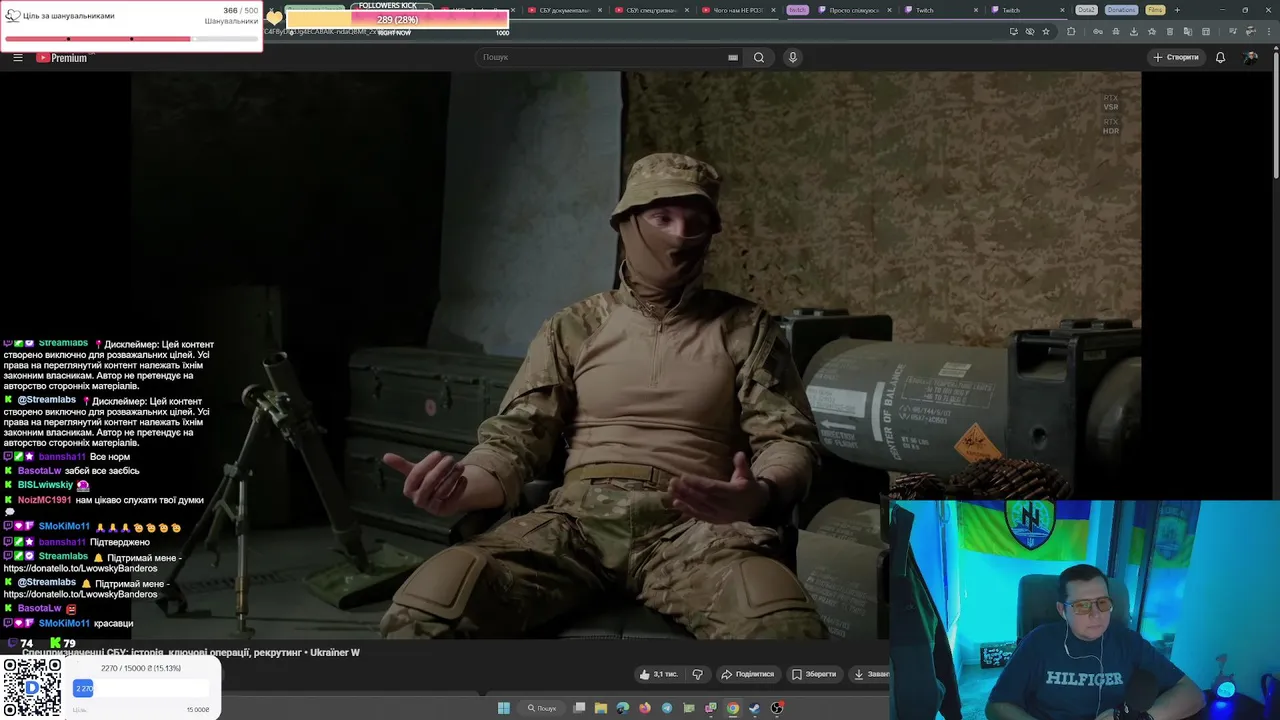Expand the Films tab group
Screen dimensions: 1280x720
point(1155,10)
